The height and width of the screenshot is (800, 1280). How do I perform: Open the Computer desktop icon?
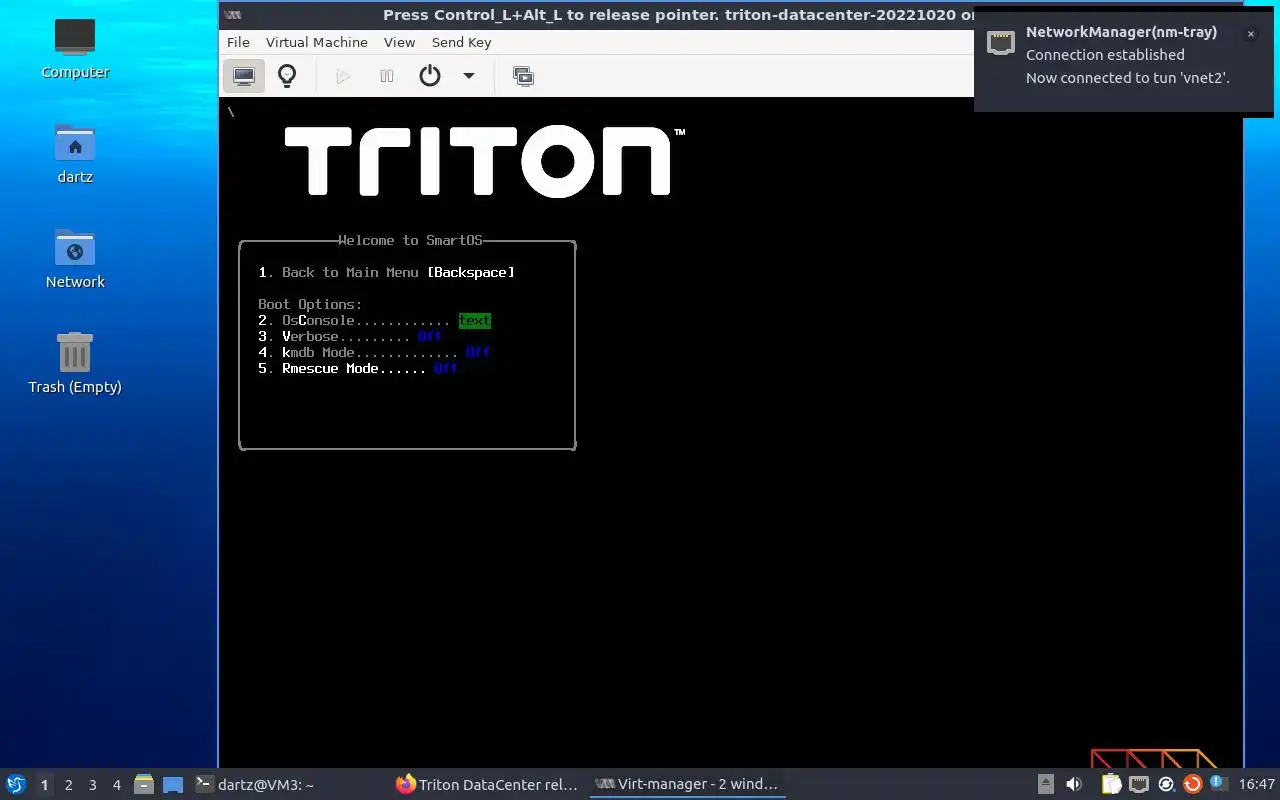[75, 48]
